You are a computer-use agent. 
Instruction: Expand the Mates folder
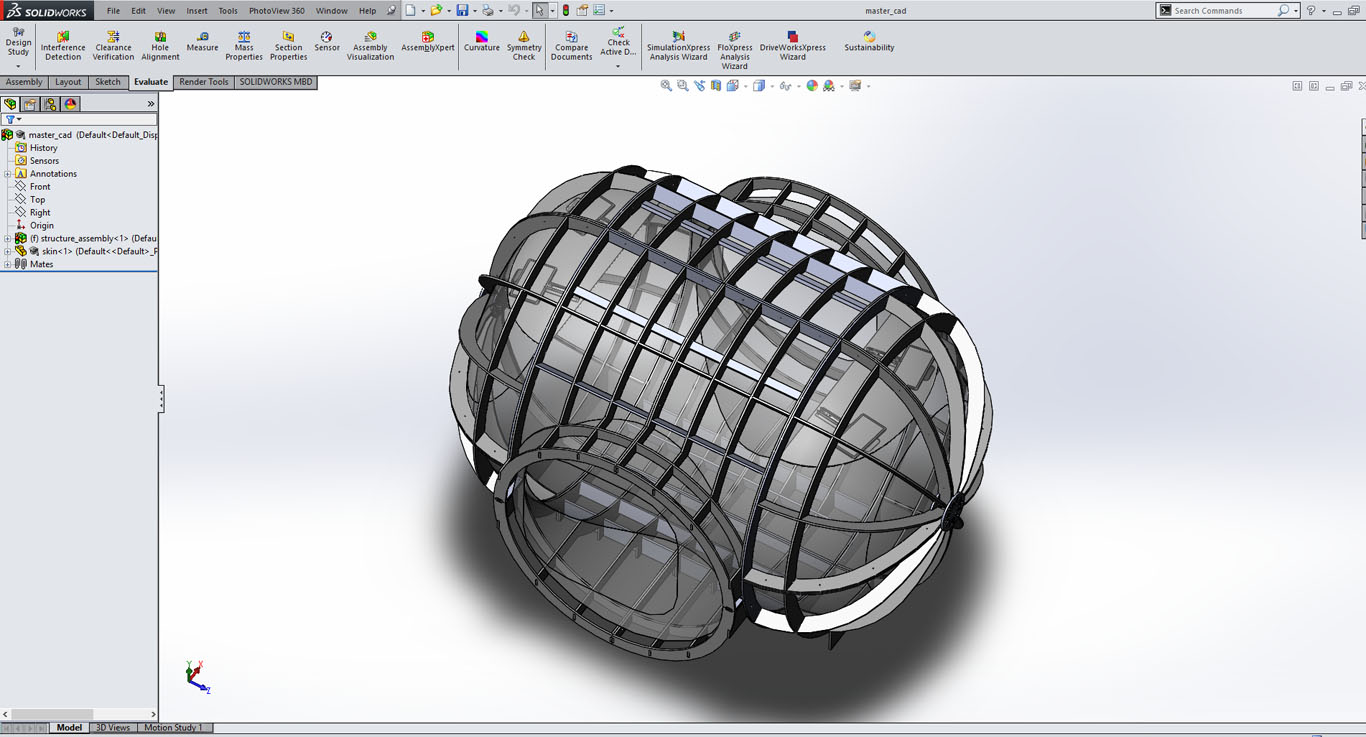click(x=8, y=265)
